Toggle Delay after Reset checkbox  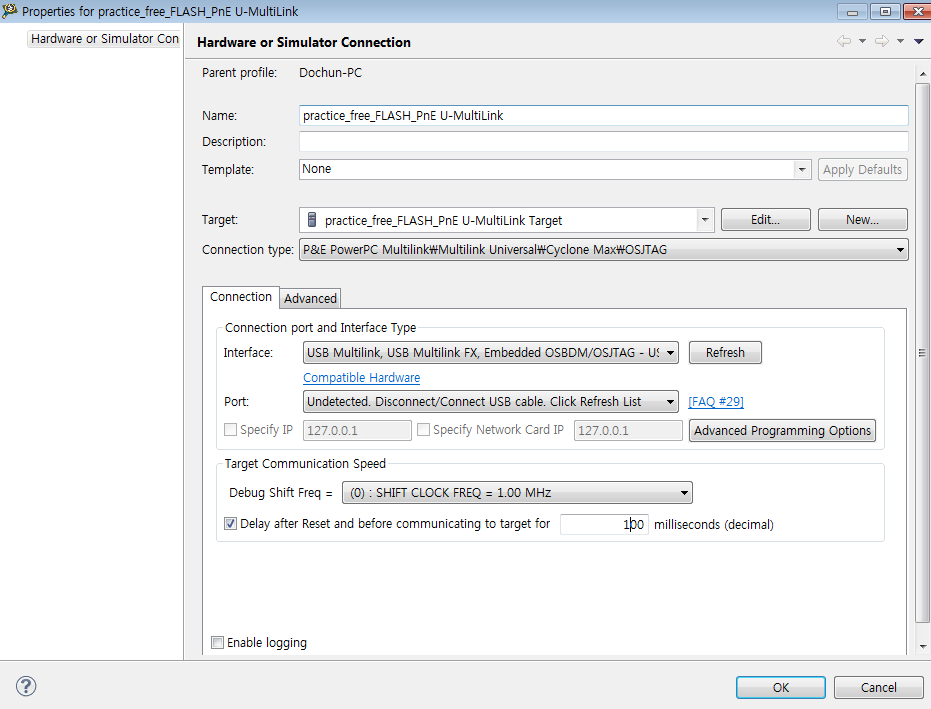click(x=231, y=523)
